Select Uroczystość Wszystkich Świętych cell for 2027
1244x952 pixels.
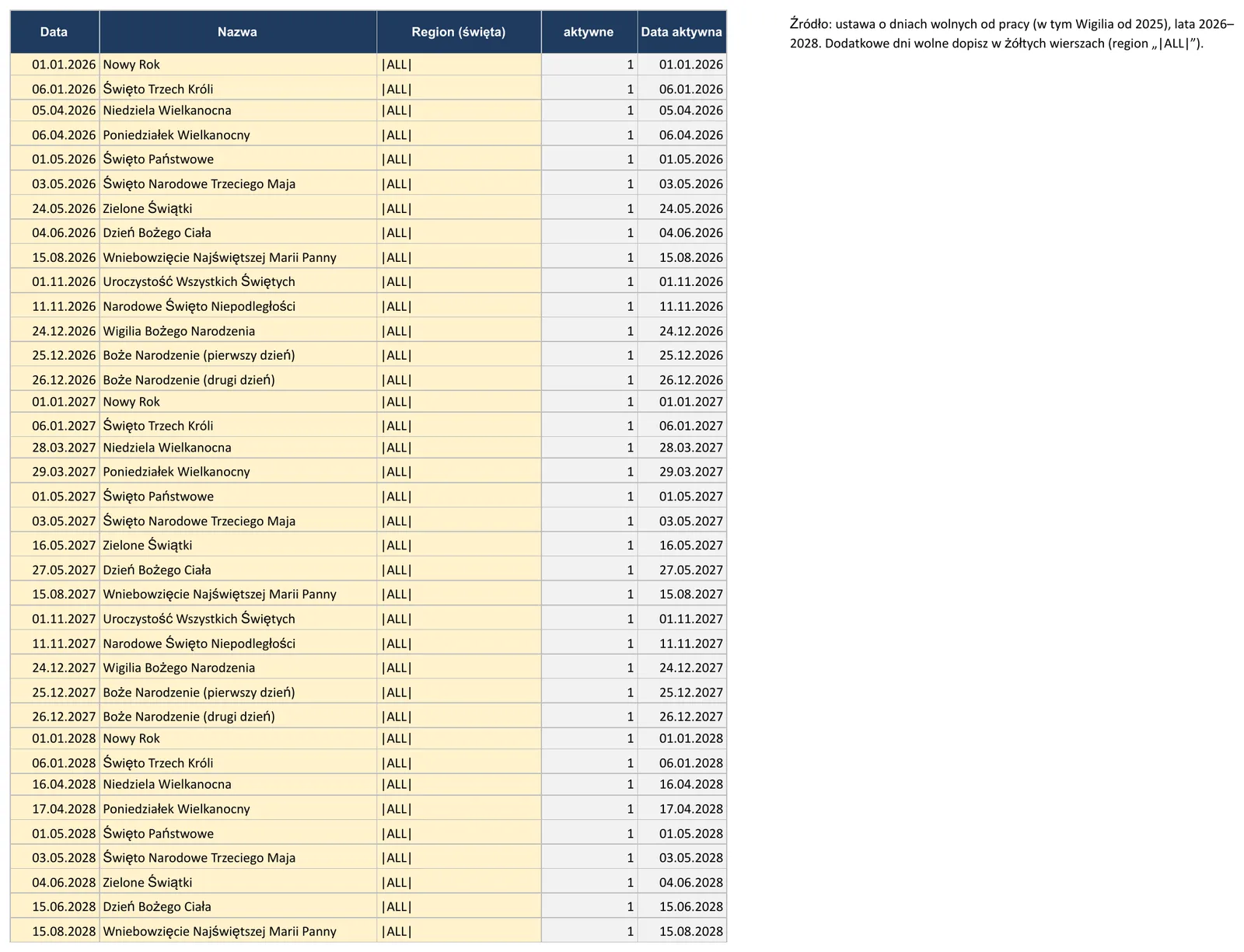[238, 619]
